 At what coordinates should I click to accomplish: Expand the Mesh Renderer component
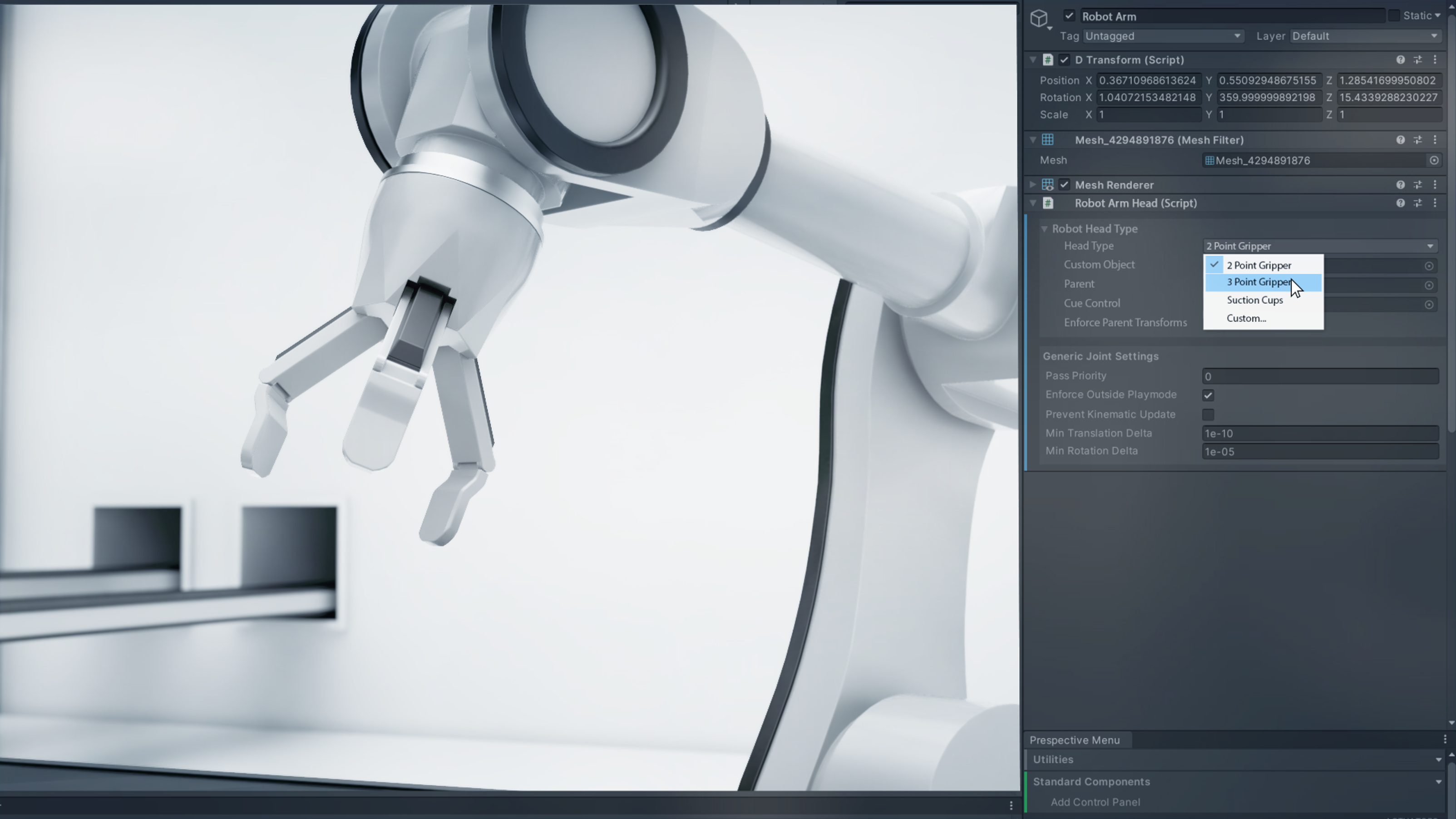tap(1033, 185)
